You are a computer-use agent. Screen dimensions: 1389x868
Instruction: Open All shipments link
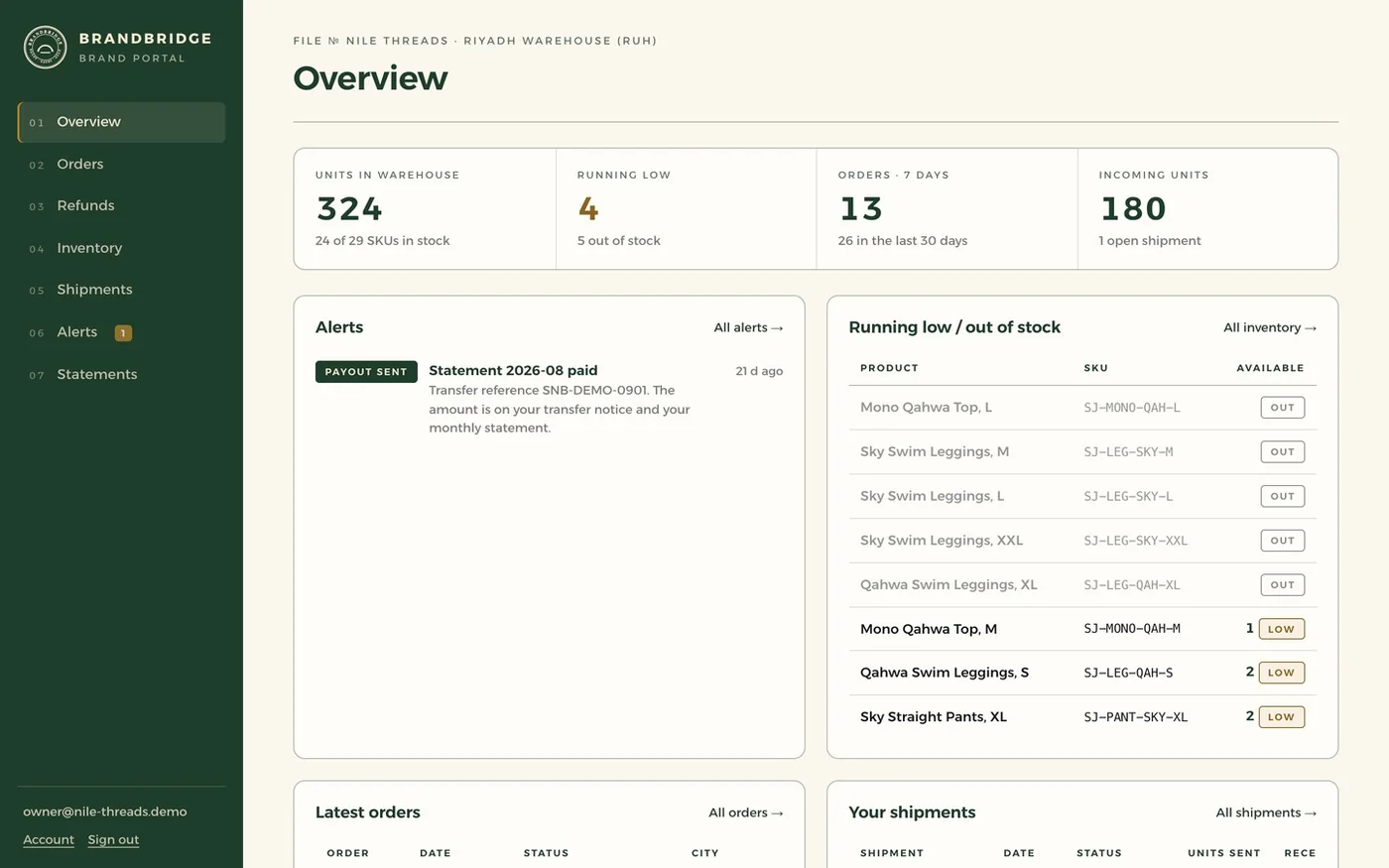(x=1266, y=812)
